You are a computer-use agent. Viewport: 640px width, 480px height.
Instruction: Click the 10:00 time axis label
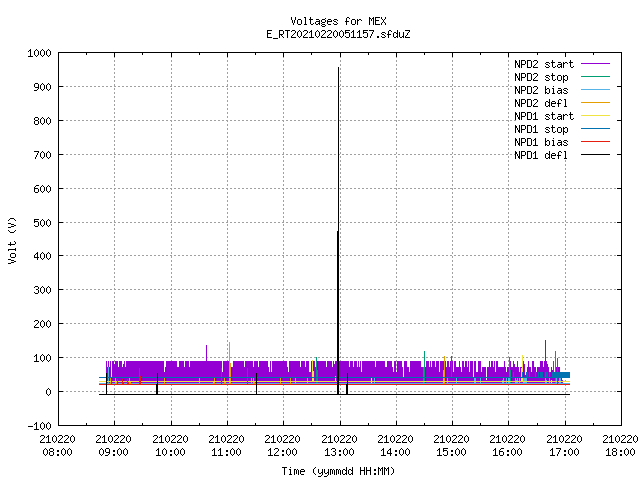pos(170,452)
